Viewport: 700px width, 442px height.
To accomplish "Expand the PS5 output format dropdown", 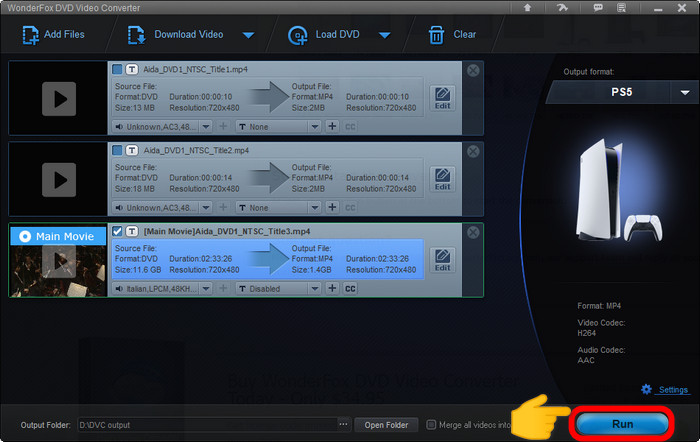I will tap(685, 92).
